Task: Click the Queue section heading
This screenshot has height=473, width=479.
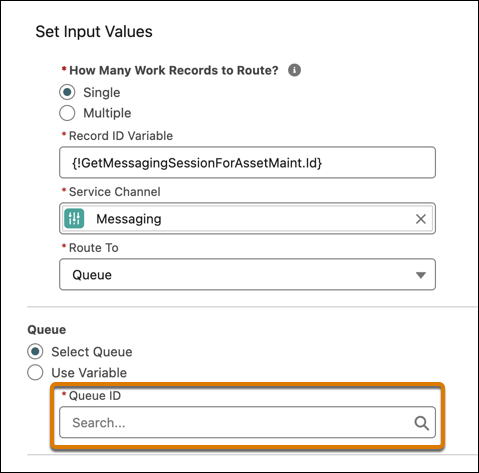Action: point(47,330)
